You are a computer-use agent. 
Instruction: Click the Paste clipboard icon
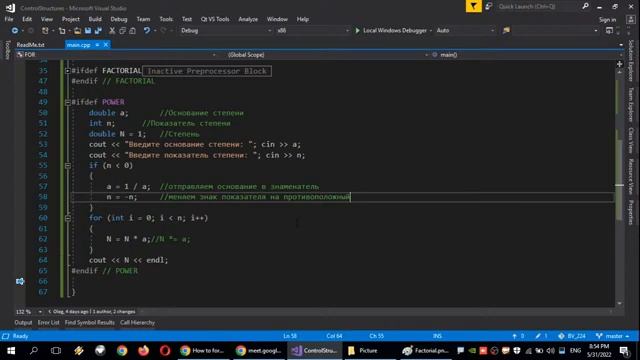click(x=132, y=31)
